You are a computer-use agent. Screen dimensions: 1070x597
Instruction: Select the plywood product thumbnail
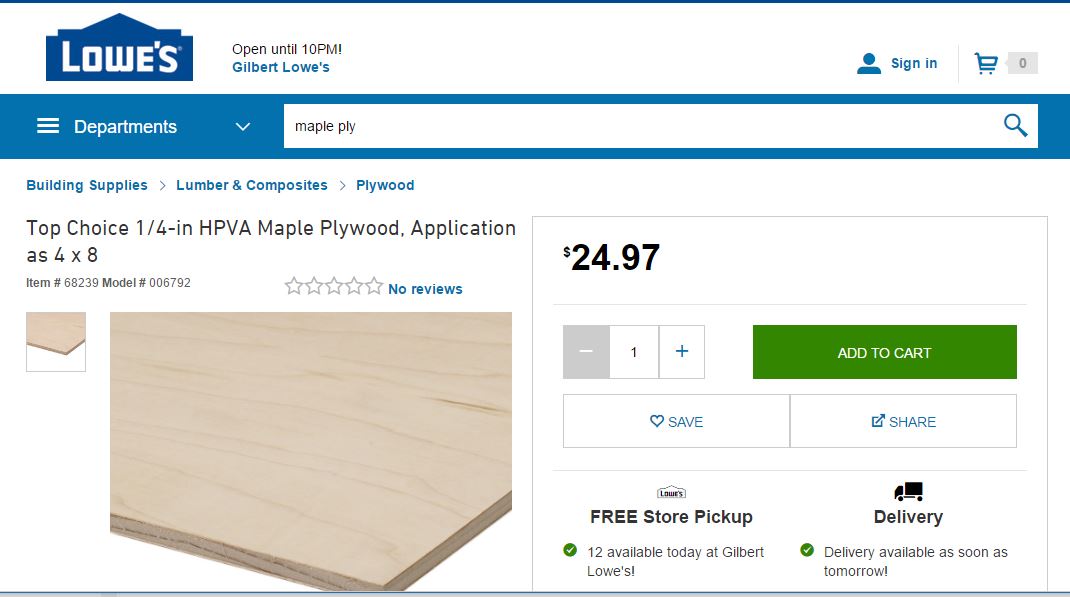tap(55, 341)
